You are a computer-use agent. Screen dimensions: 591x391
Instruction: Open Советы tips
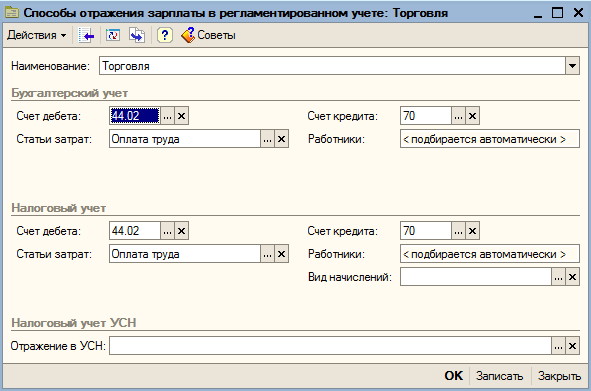(208, 35)
